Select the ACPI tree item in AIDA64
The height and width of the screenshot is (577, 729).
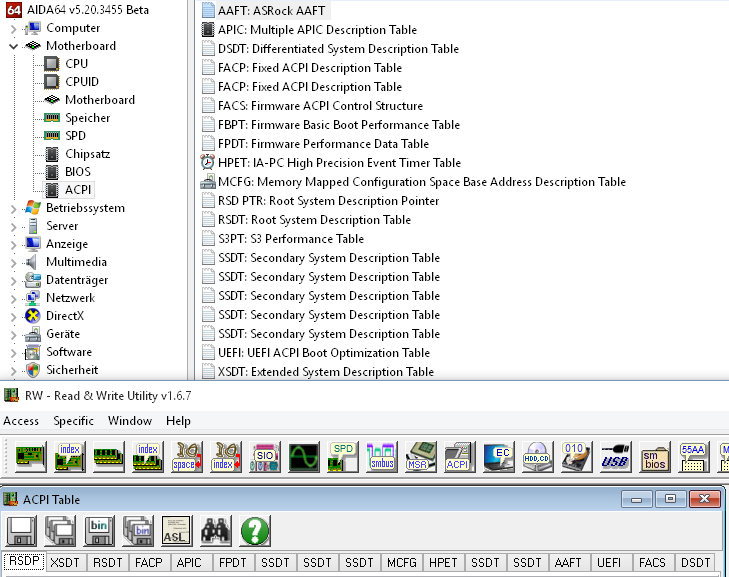point(78,190)
